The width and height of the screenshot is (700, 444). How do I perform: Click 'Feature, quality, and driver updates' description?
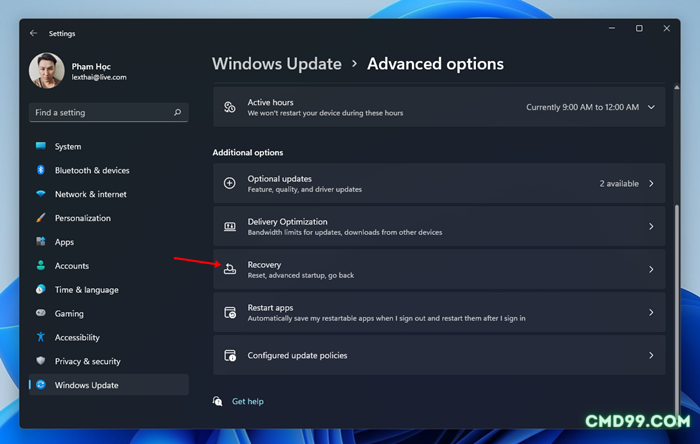point(304,189)
